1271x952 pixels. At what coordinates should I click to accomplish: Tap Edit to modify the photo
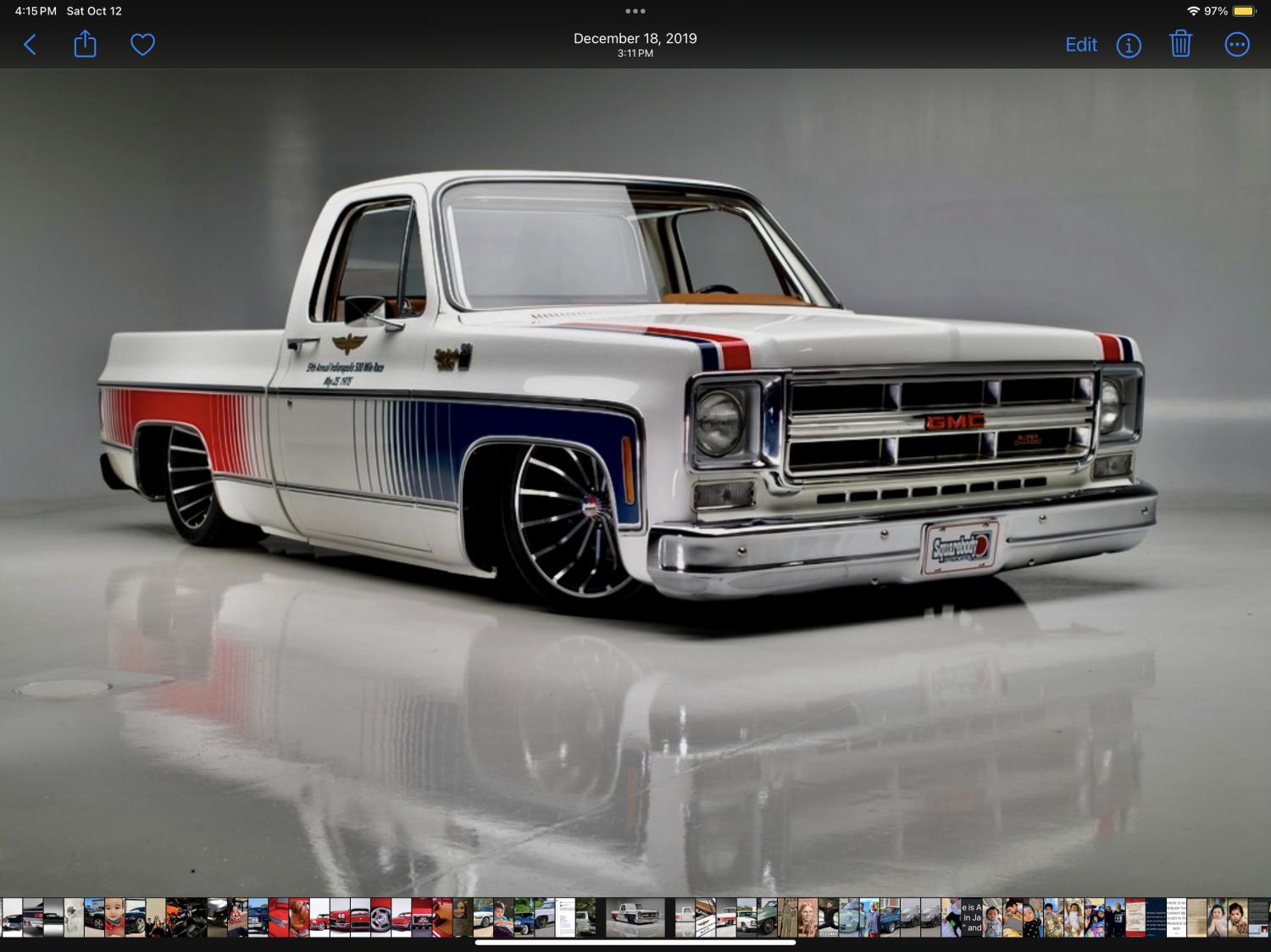[x=1080, y=45]
